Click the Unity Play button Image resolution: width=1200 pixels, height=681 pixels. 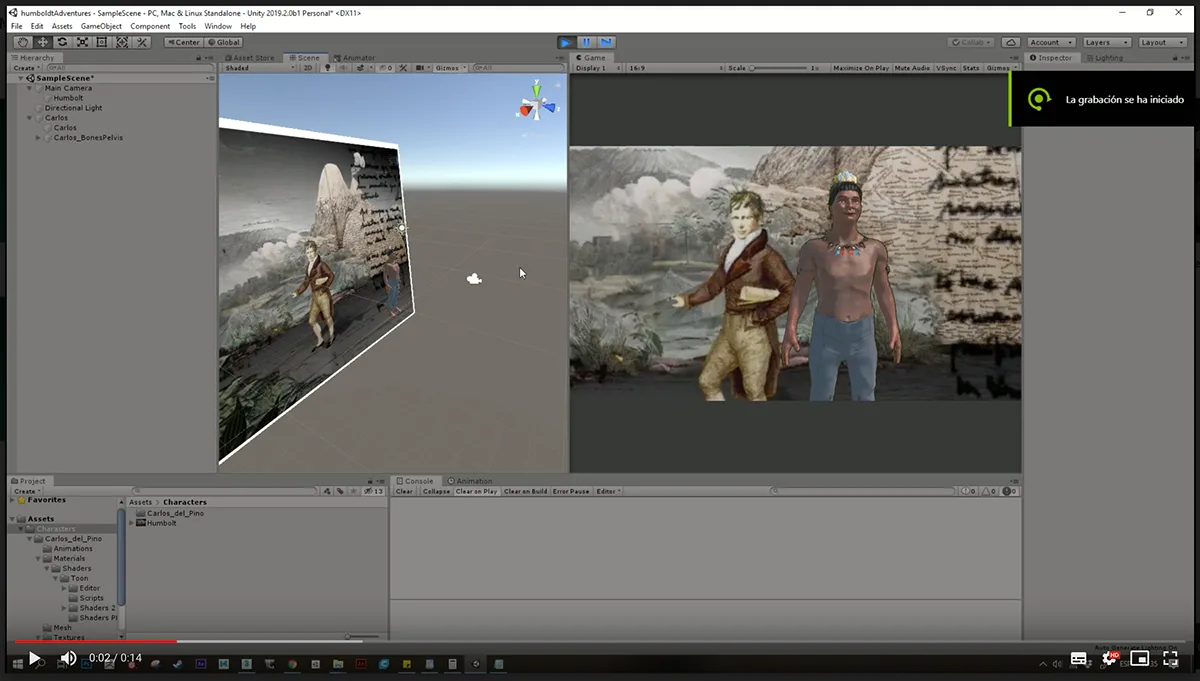566,42
